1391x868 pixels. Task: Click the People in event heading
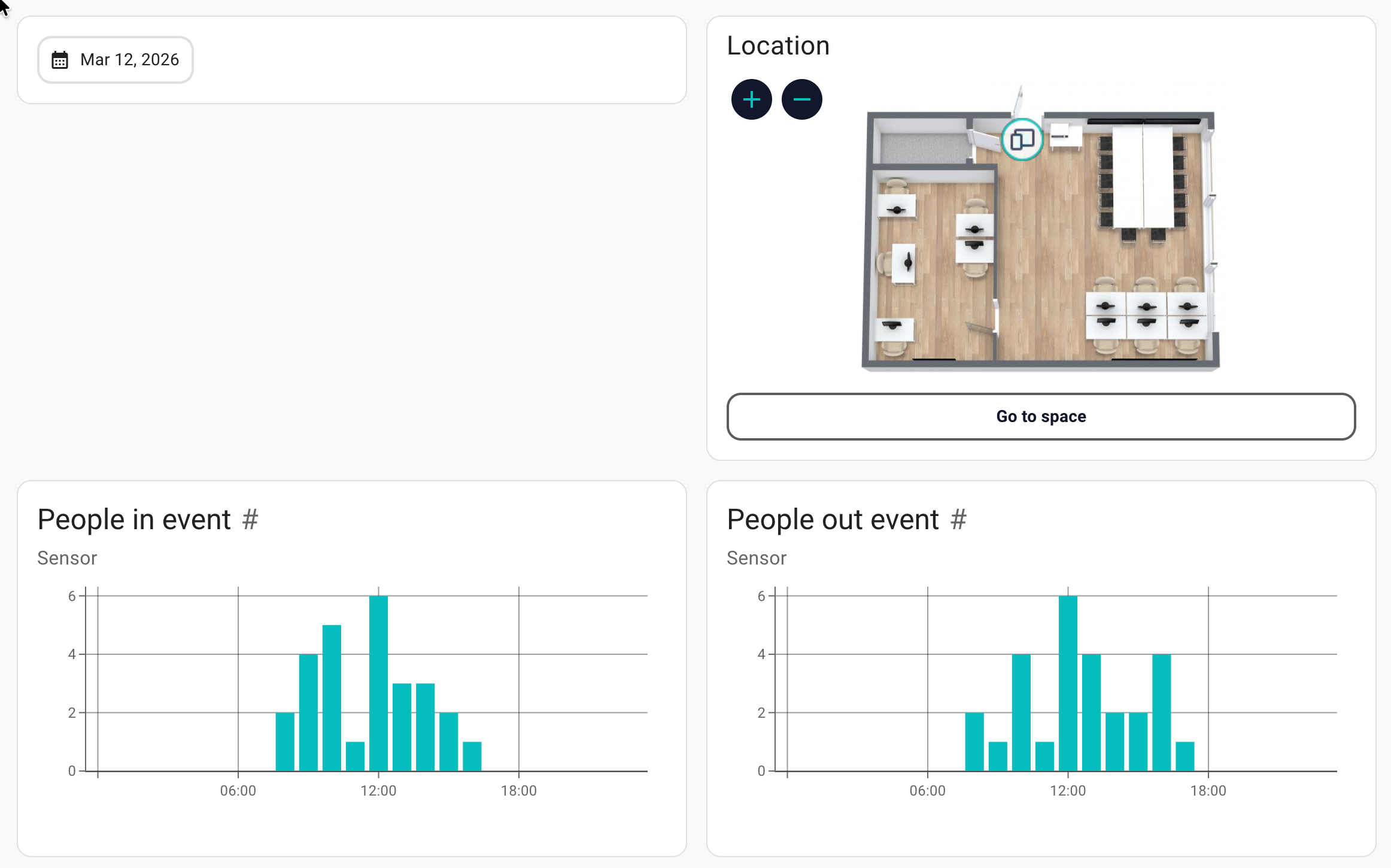[134, 520]
